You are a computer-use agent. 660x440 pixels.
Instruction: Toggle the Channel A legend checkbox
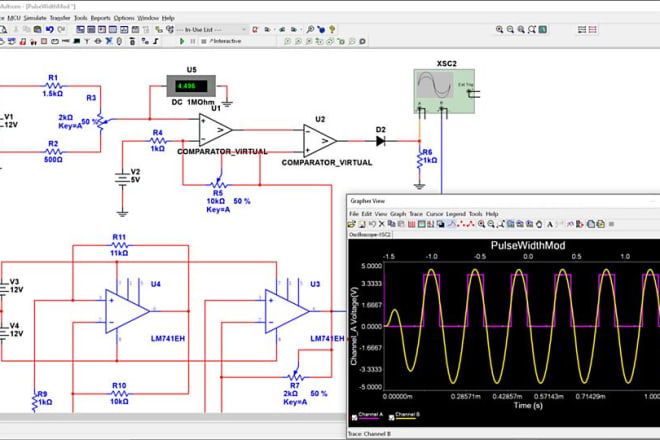(x=354, y=418)
